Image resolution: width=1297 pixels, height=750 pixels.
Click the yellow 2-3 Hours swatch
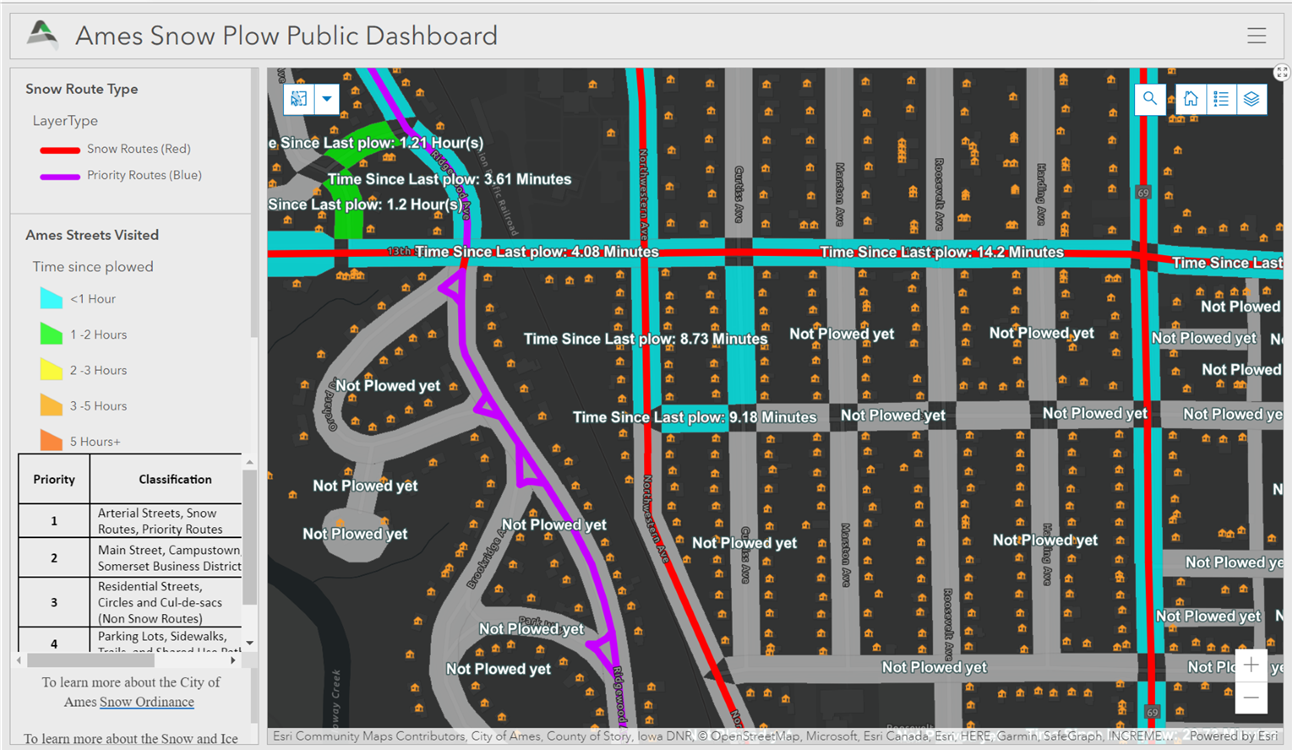tap(51, 370)
